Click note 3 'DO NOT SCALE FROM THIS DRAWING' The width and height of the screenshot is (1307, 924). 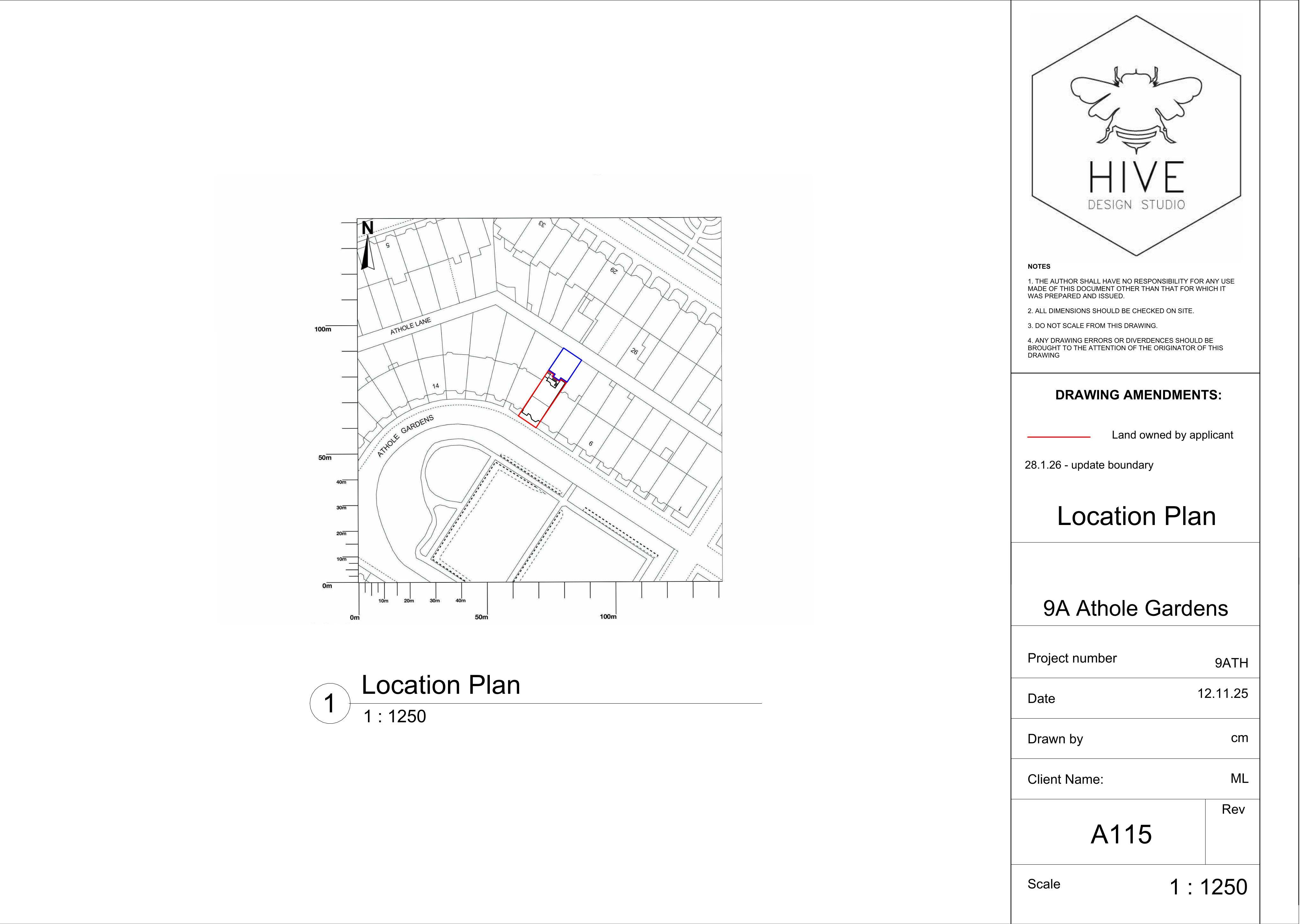(x=1092, y=326)
